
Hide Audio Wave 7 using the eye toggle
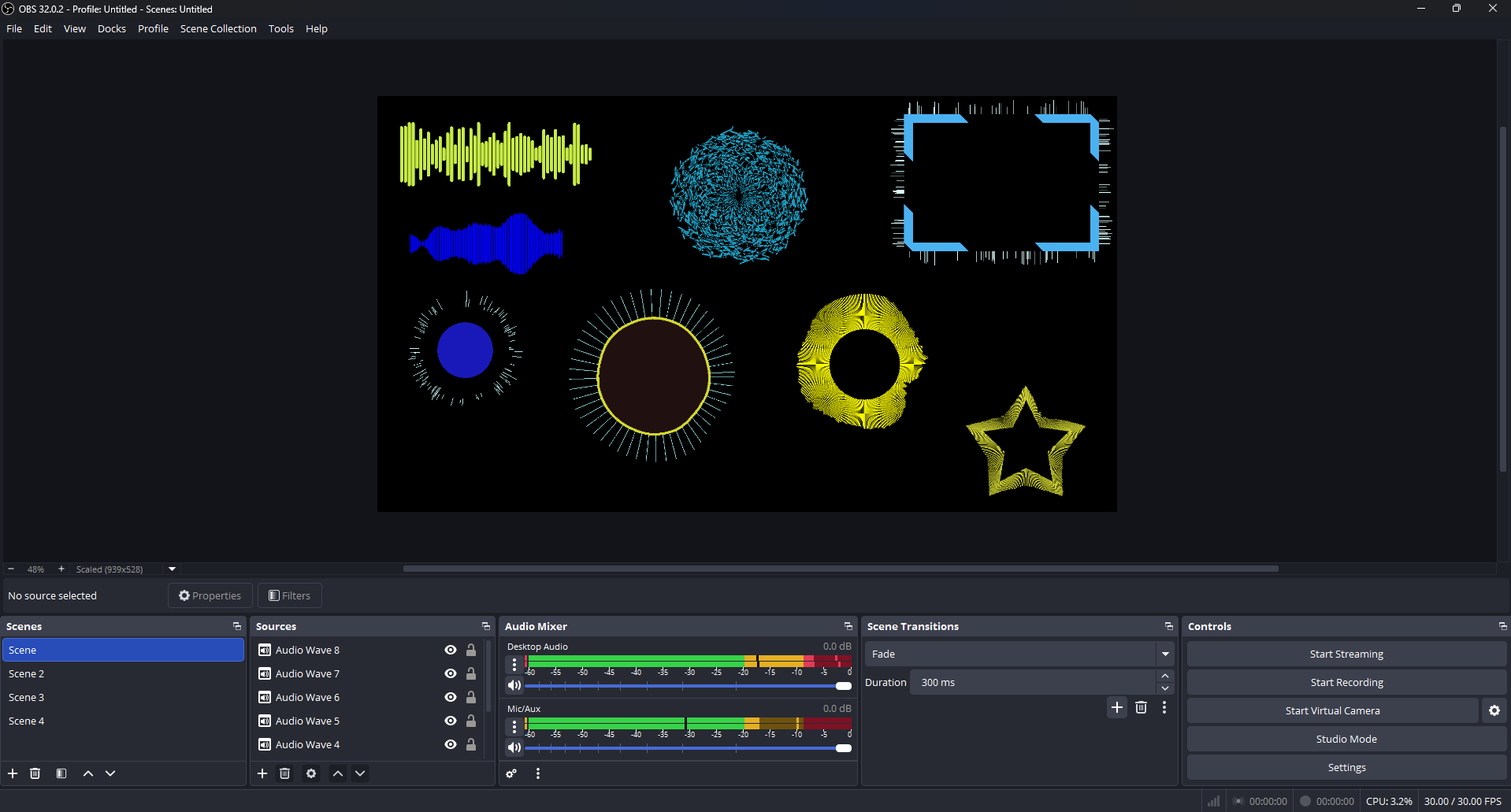pyautogui.click(x=450, y=673)
